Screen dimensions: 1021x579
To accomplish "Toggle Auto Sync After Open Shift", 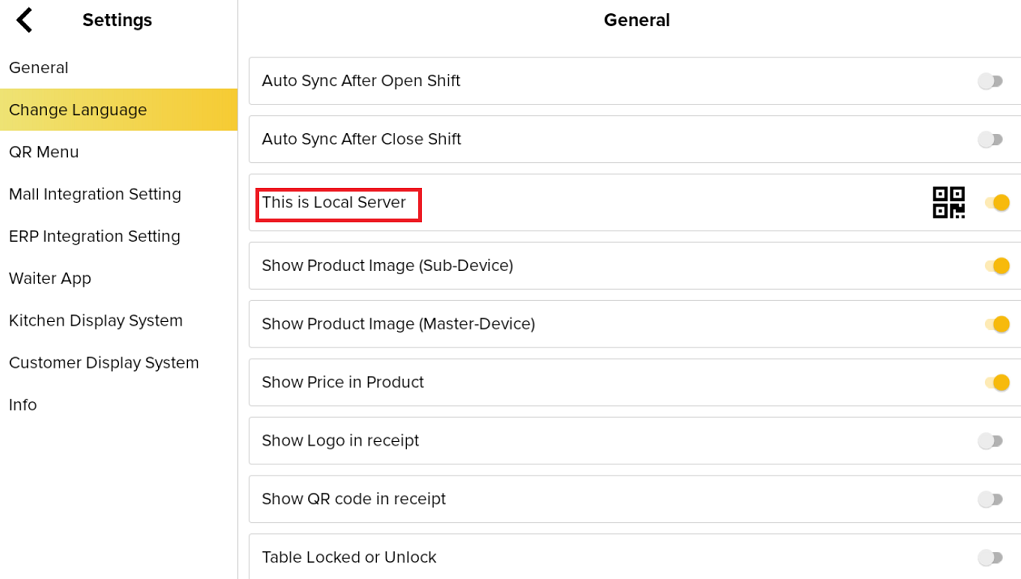I will [991, 81].
